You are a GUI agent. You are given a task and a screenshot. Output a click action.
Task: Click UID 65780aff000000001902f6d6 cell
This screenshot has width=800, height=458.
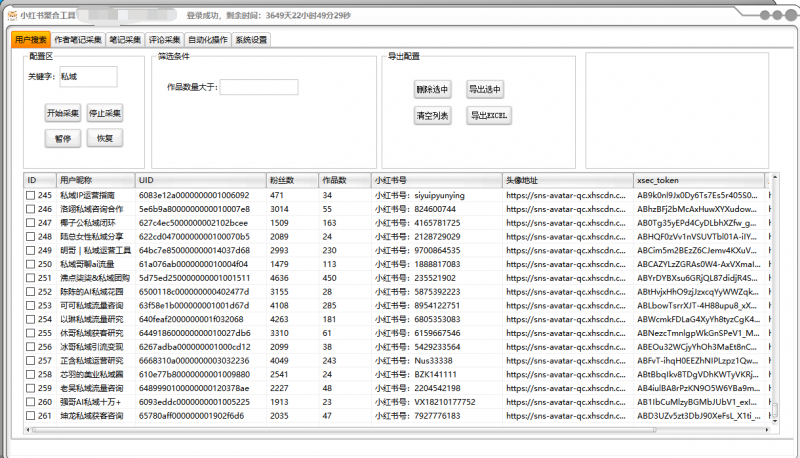[x=191, y=416]
